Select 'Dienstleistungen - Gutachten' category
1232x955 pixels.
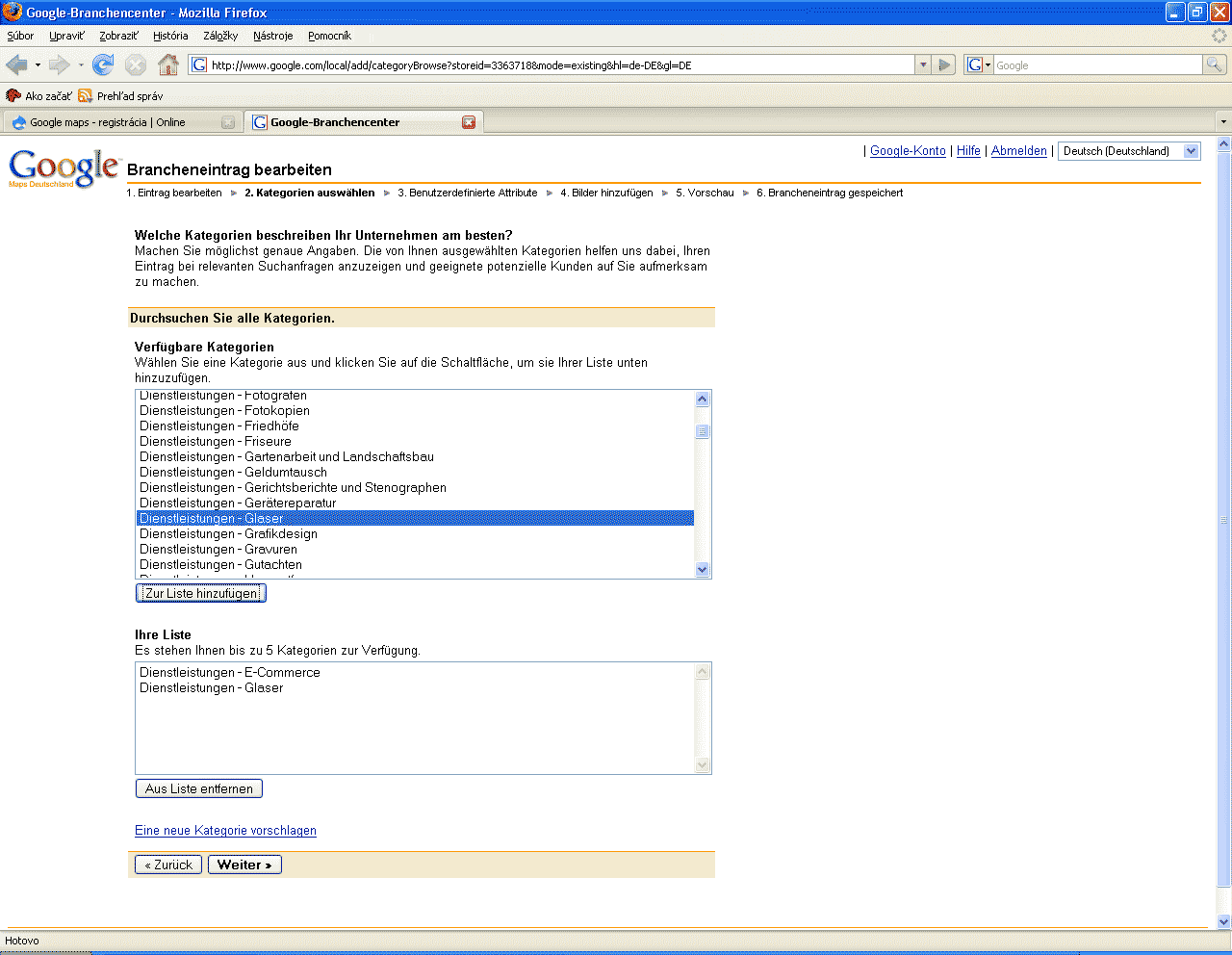point(415,564)
